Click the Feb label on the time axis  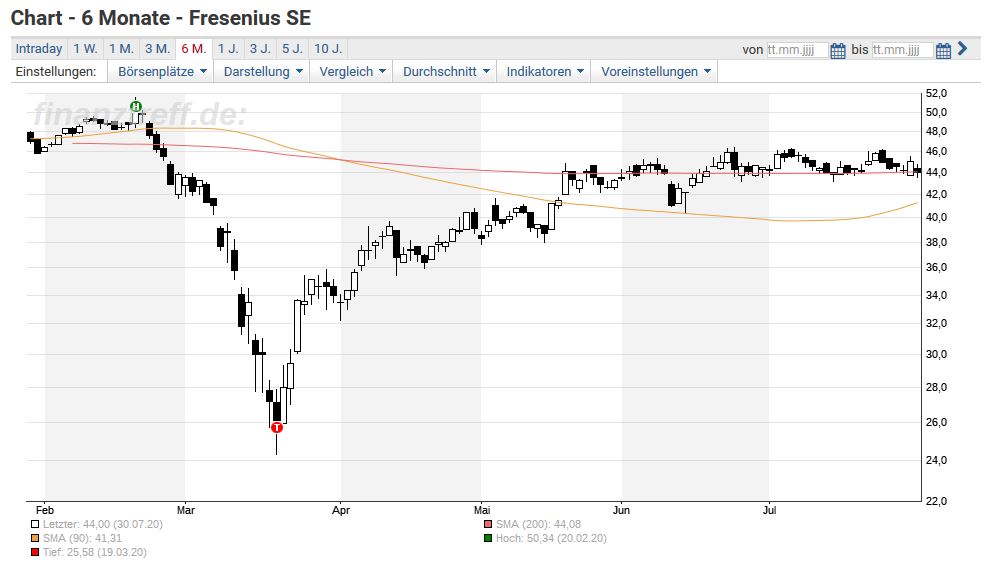click(45, 510)
